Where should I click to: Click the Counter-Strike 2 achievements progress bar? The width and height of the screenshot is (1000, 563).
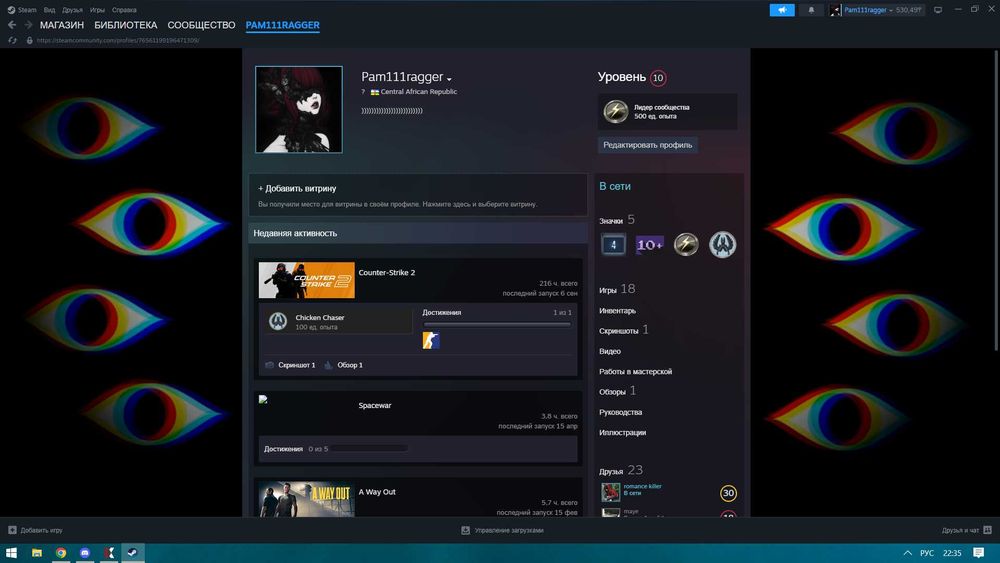click(x=497, y=325)
